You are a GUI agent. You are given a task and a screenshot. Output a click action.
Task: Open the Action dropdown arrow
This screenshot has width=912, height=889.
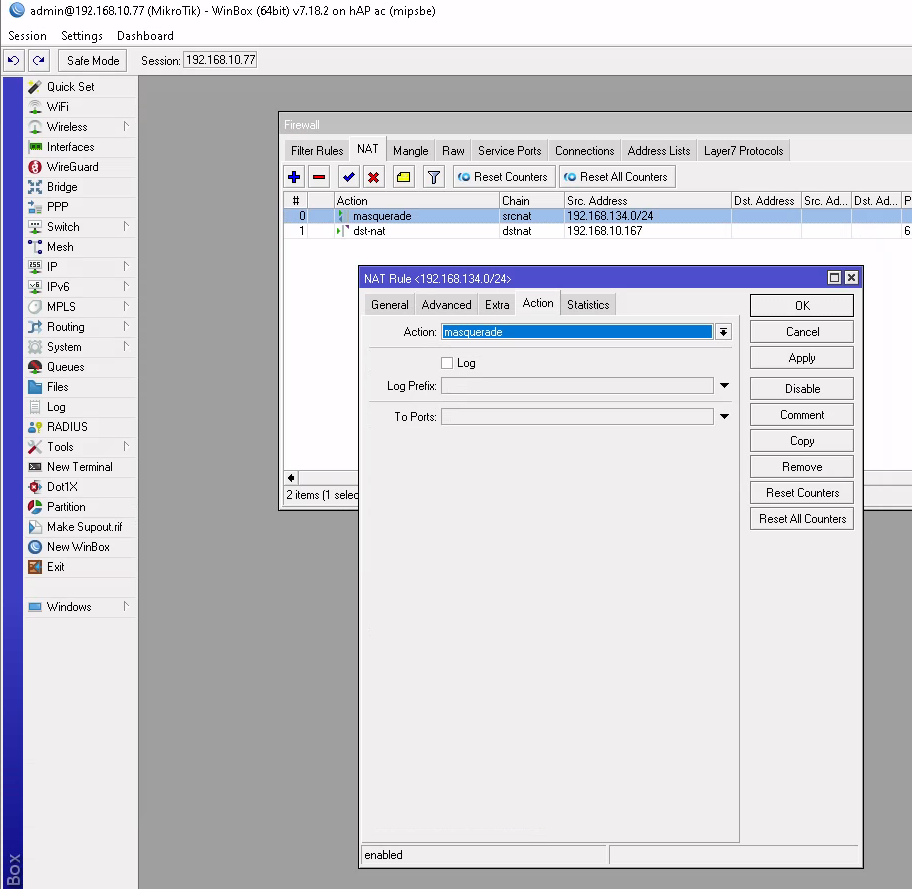click(723, 332)
